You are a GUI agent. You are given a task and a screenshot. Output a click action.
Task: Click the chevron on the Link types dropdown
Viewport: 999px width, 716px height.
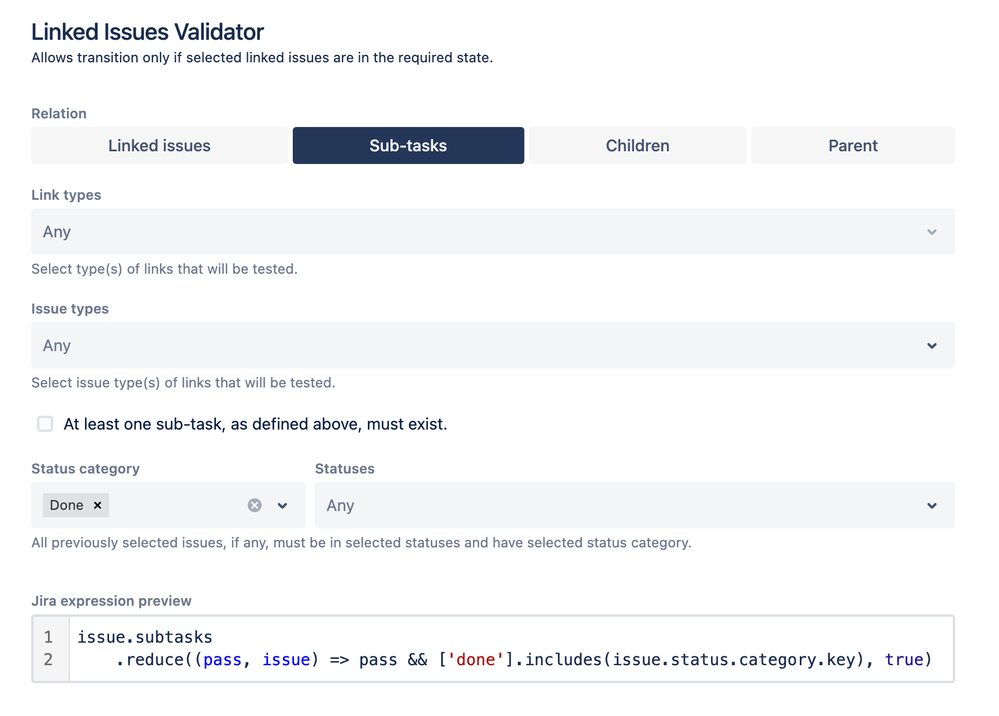point(932,231)
